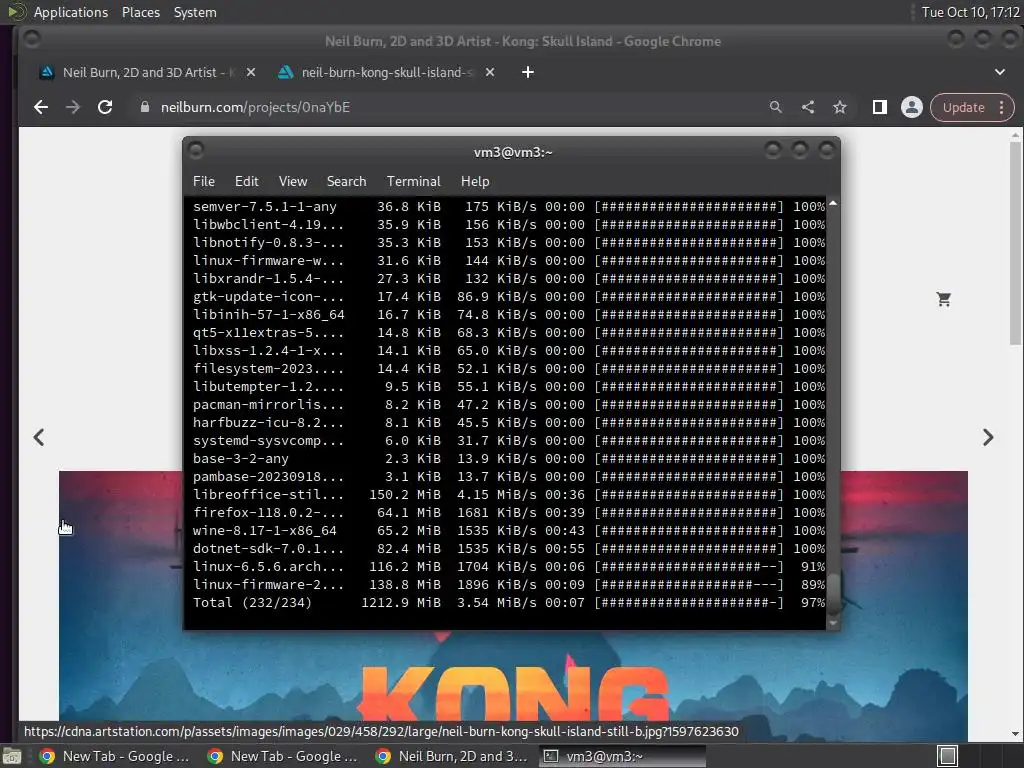
Task: Click the gtk-update-icon- line
Action: pos(509,296)
